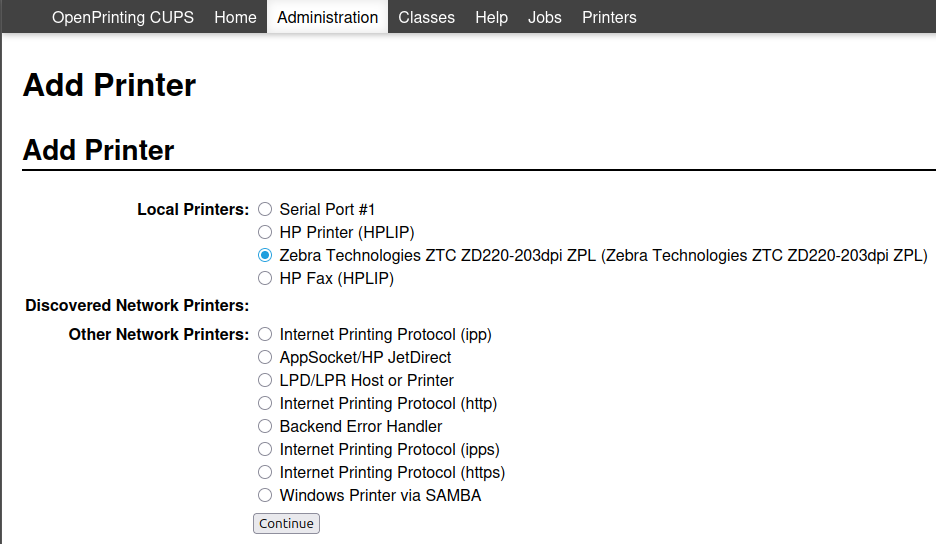Choose Internet Printing Protocol (ipps)
This screenshot has height=544, width=936.
265,449
